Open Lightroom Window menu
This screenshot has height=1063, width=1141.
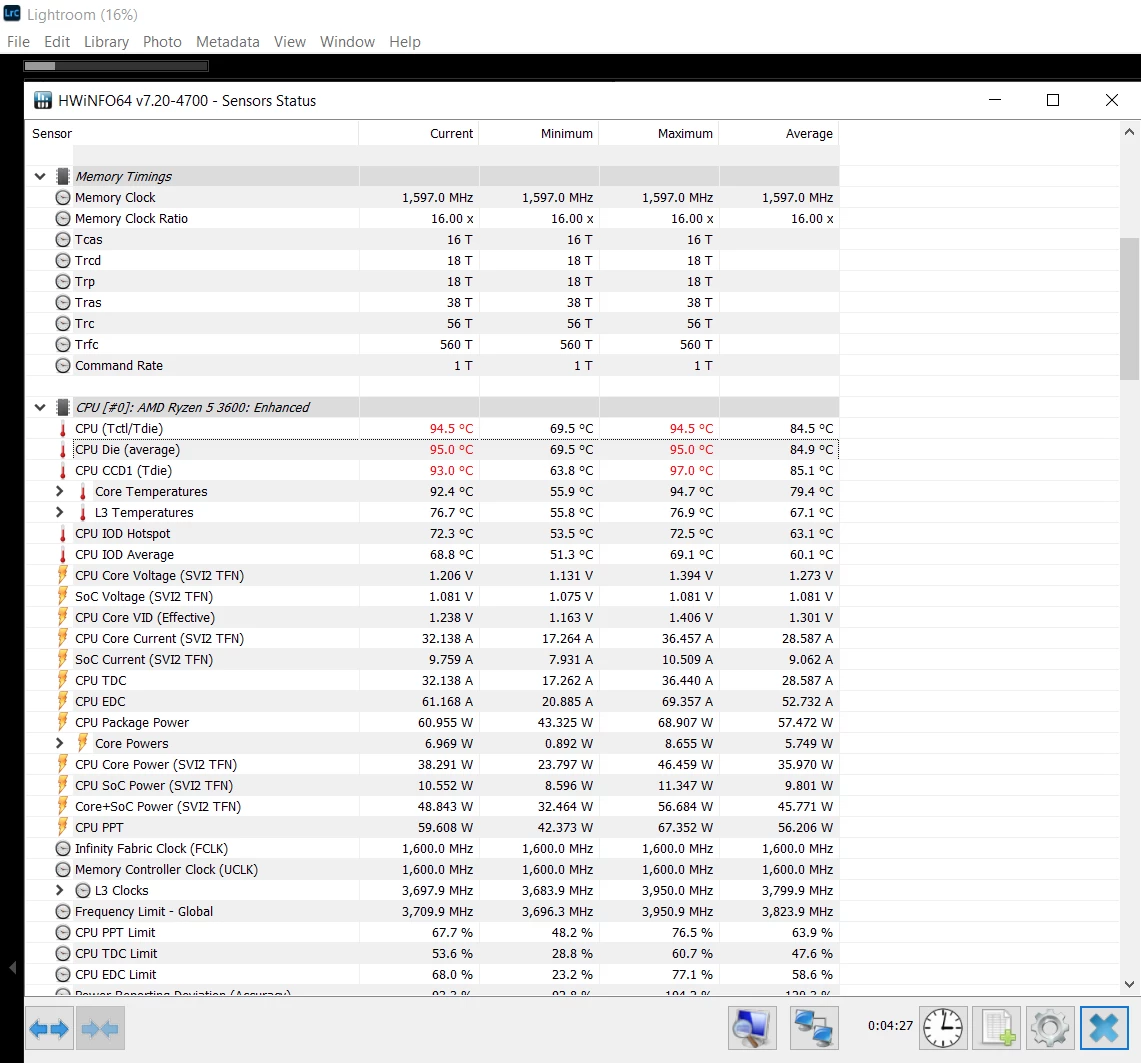(x=347, y=41)
